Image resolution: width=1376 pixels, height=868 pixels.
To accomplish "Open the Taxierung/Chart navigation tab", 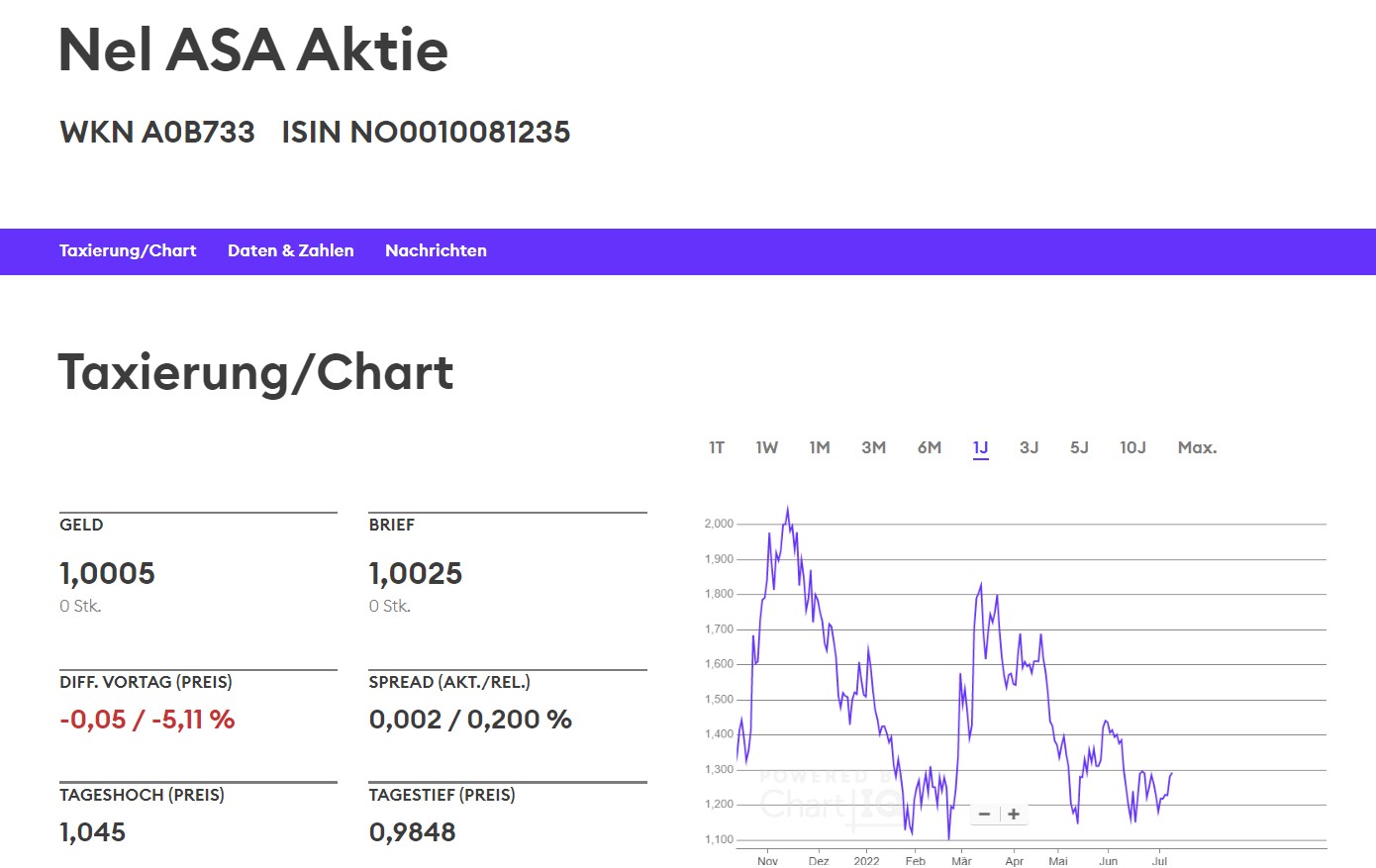I will [x=128, y=251].
